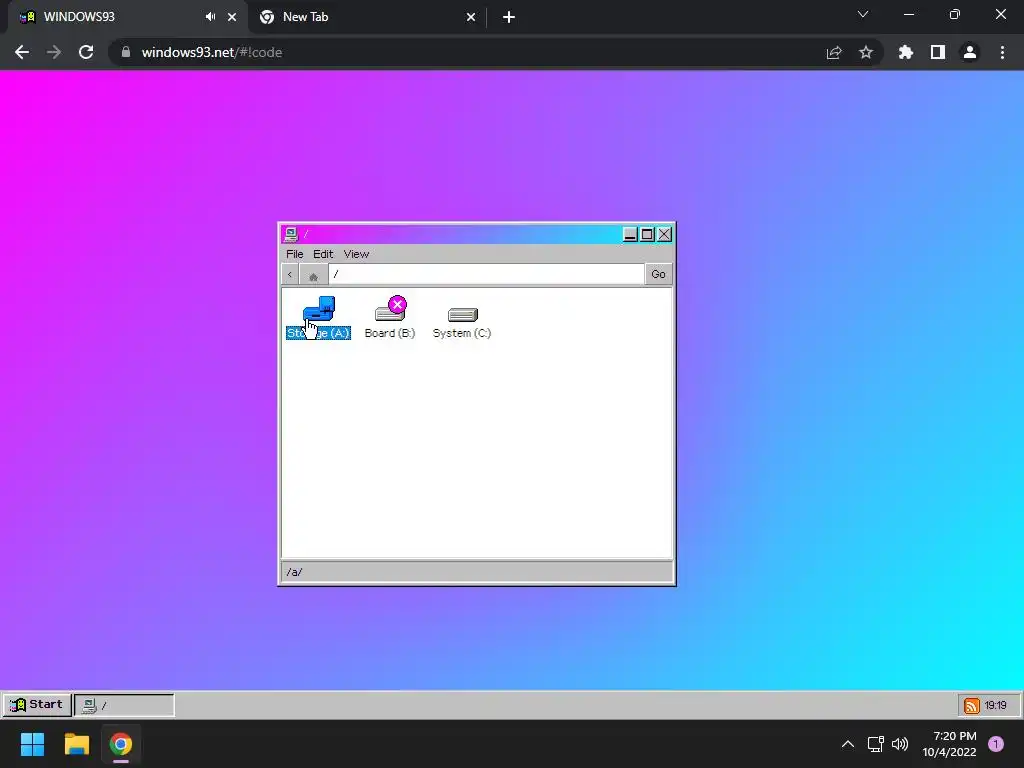
Task: Click the /a/ status bar path
Action: click(x=295, y=572)
